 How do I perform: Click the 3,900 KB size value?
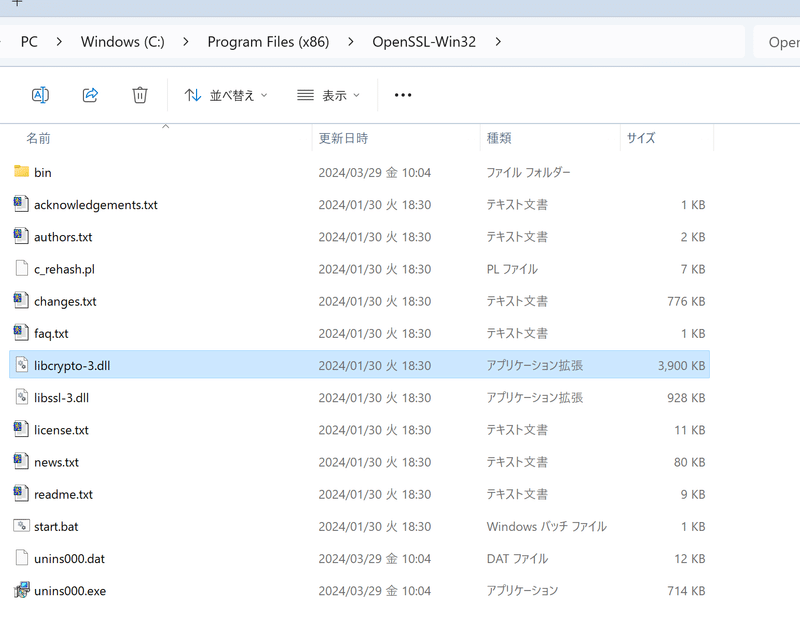coord(681,366)
